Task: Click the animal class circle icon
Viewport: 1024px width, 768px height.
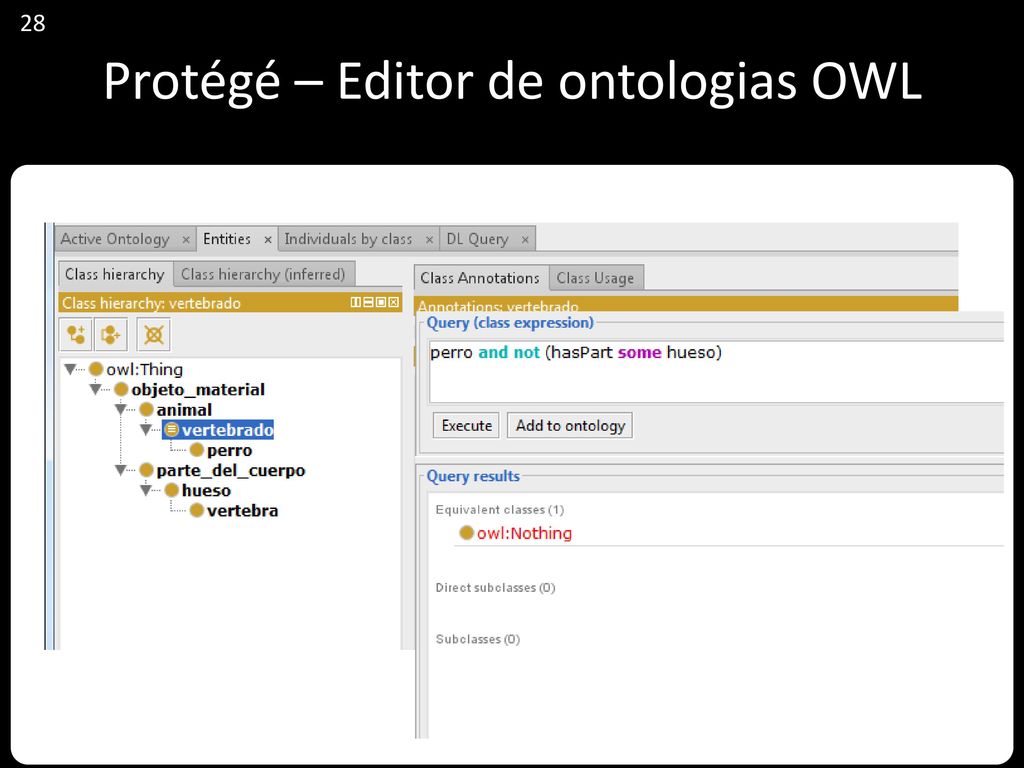Action: pos(146,410)
